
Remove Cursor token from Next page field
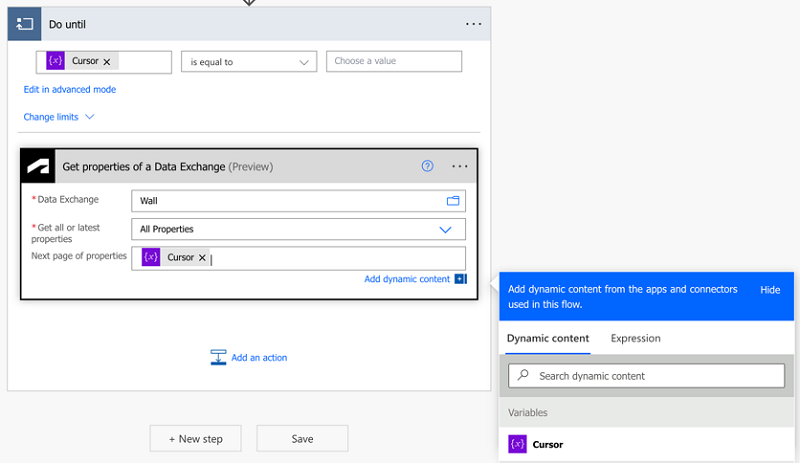pyautogui.click(x=202, y=258)
